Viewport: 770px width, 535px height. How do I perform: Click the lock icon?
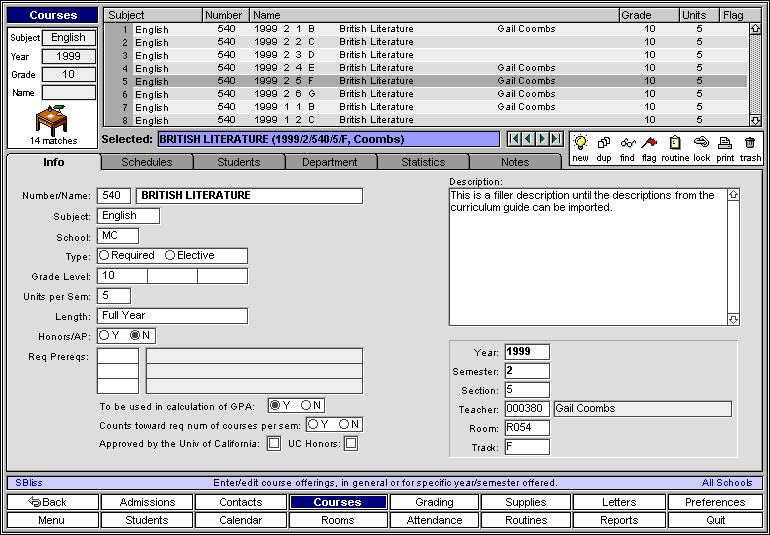(x=702, y=142)
